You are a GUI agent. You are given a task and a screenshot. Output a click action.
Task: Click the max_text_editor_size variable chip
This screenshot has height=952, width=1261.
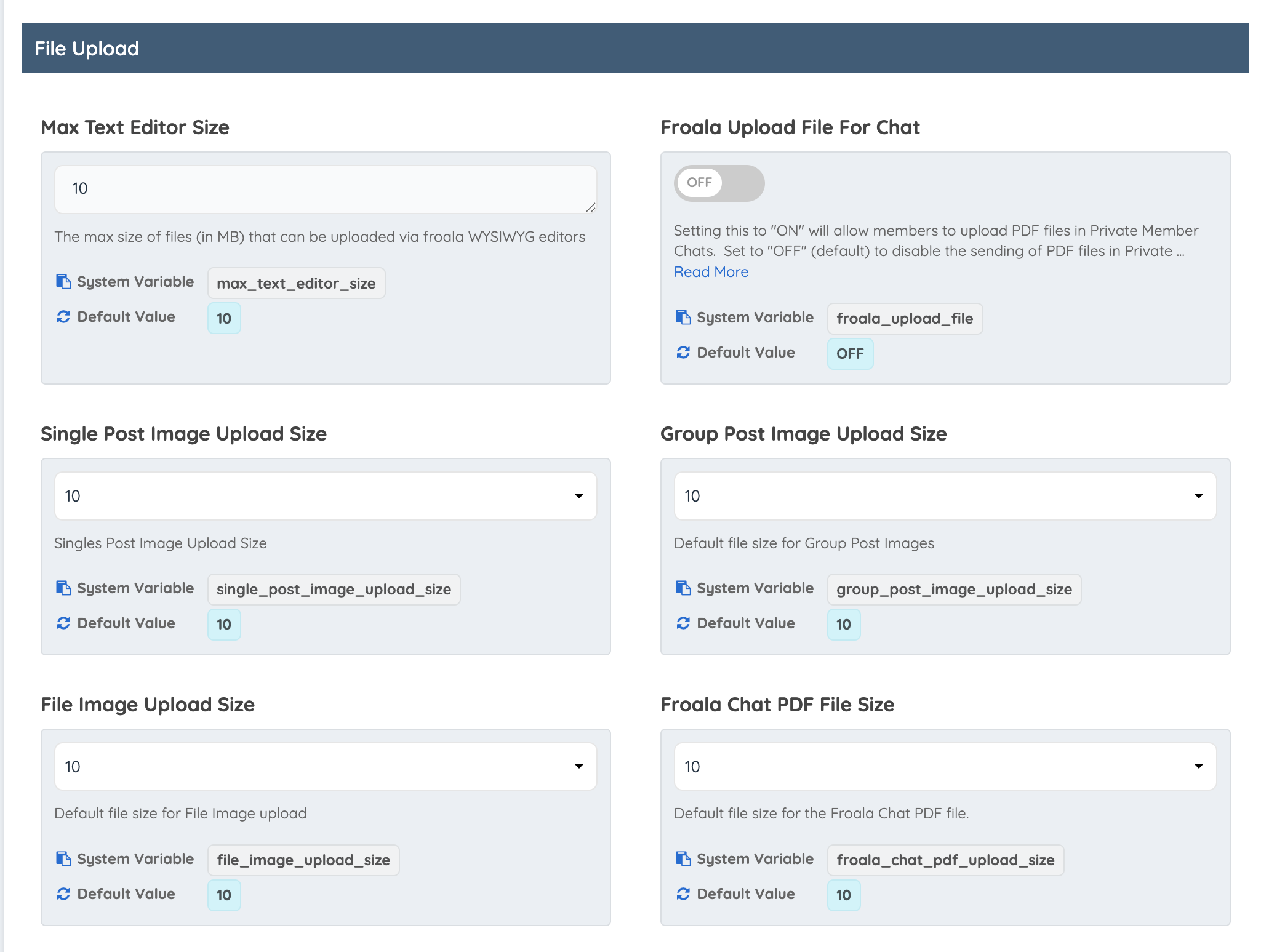pyautogui.click(x=296, y=283)
